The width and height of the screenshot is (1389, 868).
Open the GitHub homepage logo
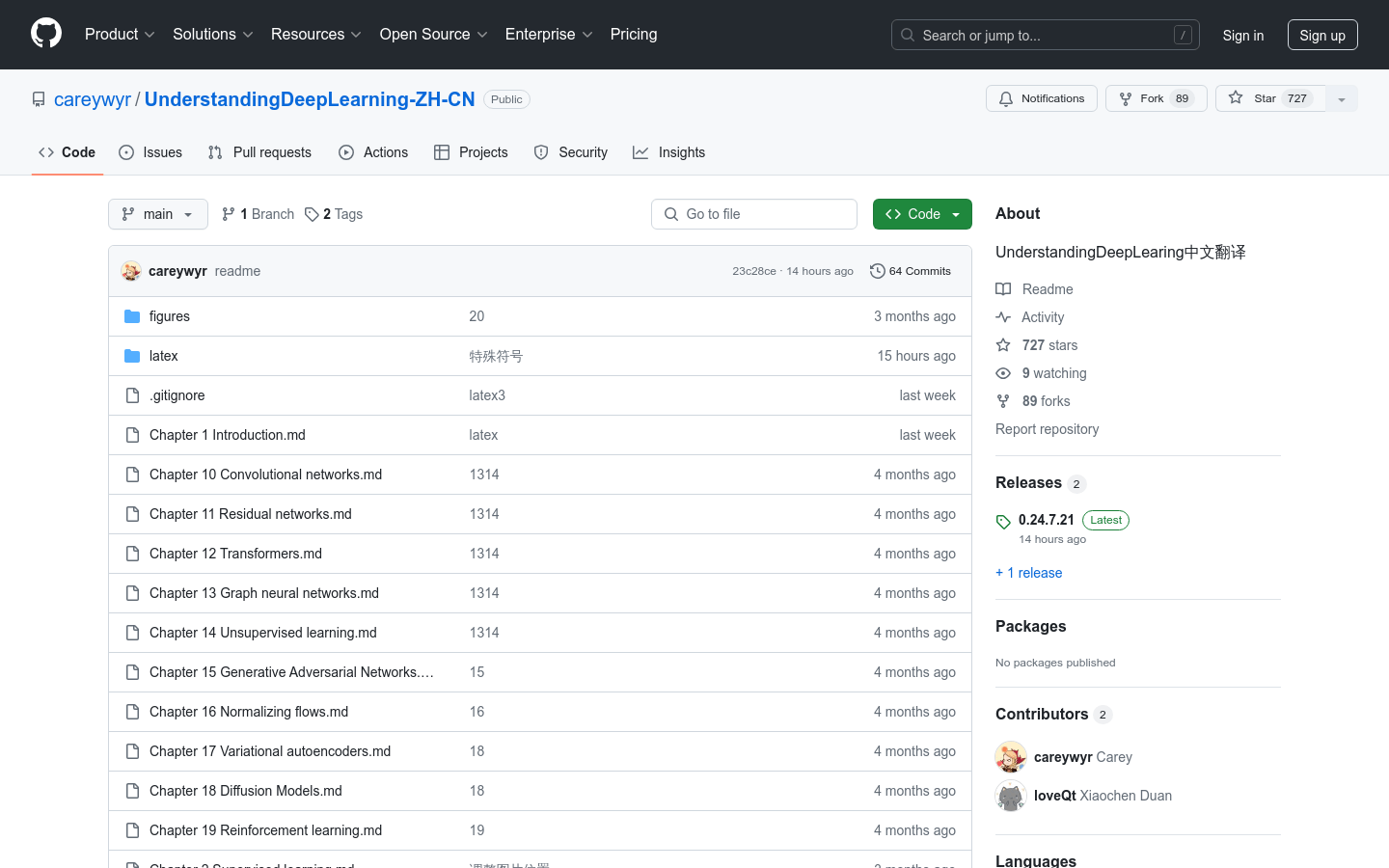tap(46, 34)
